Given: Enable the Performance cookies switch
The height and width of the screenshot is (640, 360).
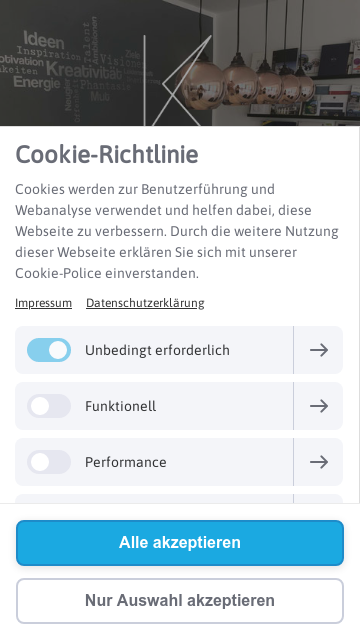Looking at the screenshot, I should pos(49,462).
